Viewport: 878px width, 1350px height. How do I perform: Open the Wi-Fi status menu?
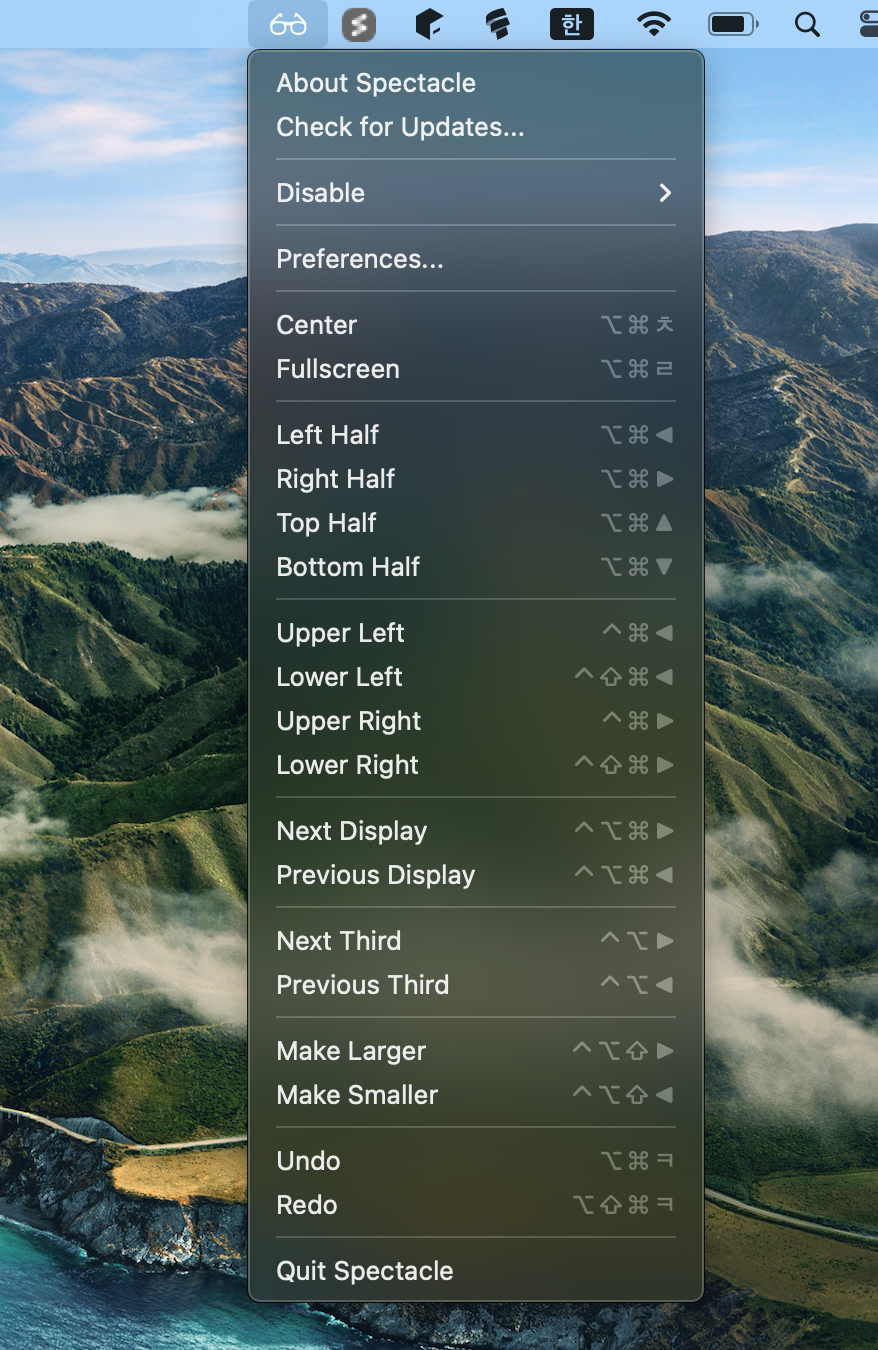pos(654,24)
